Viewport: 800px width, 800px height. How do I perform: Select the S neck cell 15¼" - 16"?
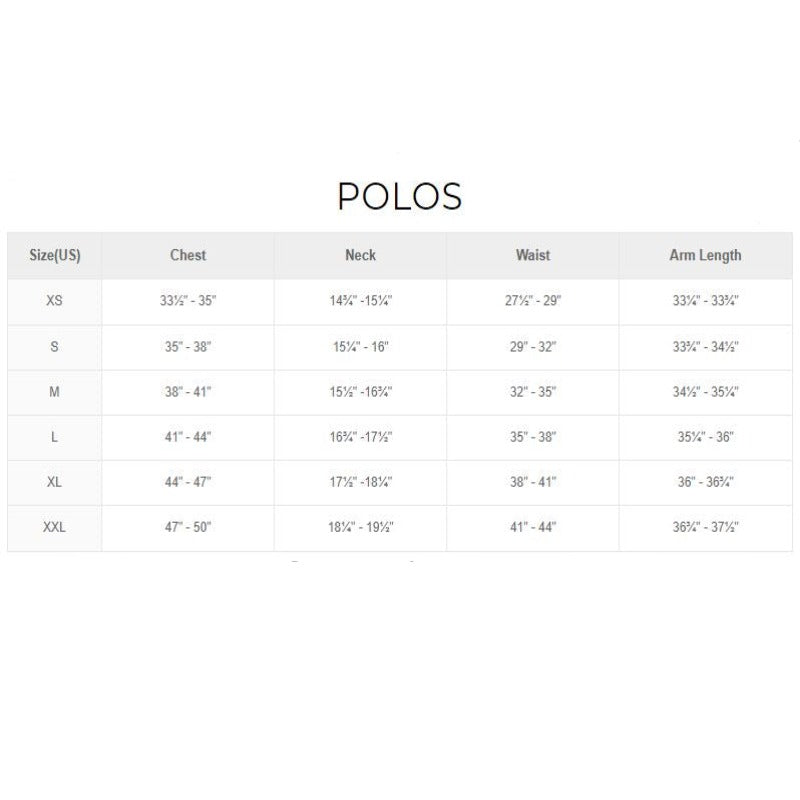[360, 347]
